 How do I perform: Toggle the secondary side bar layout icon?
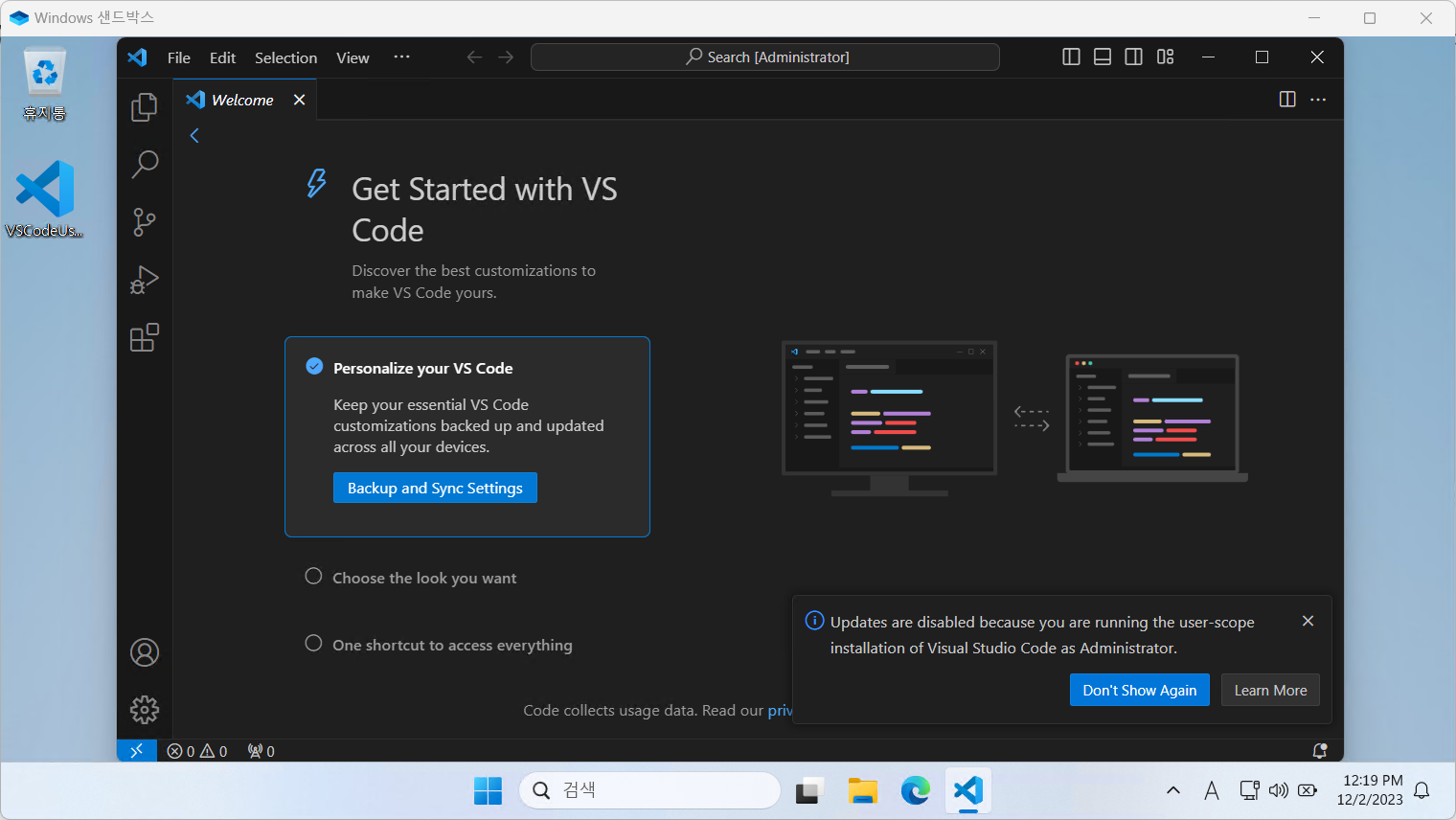pos(1134,57)
